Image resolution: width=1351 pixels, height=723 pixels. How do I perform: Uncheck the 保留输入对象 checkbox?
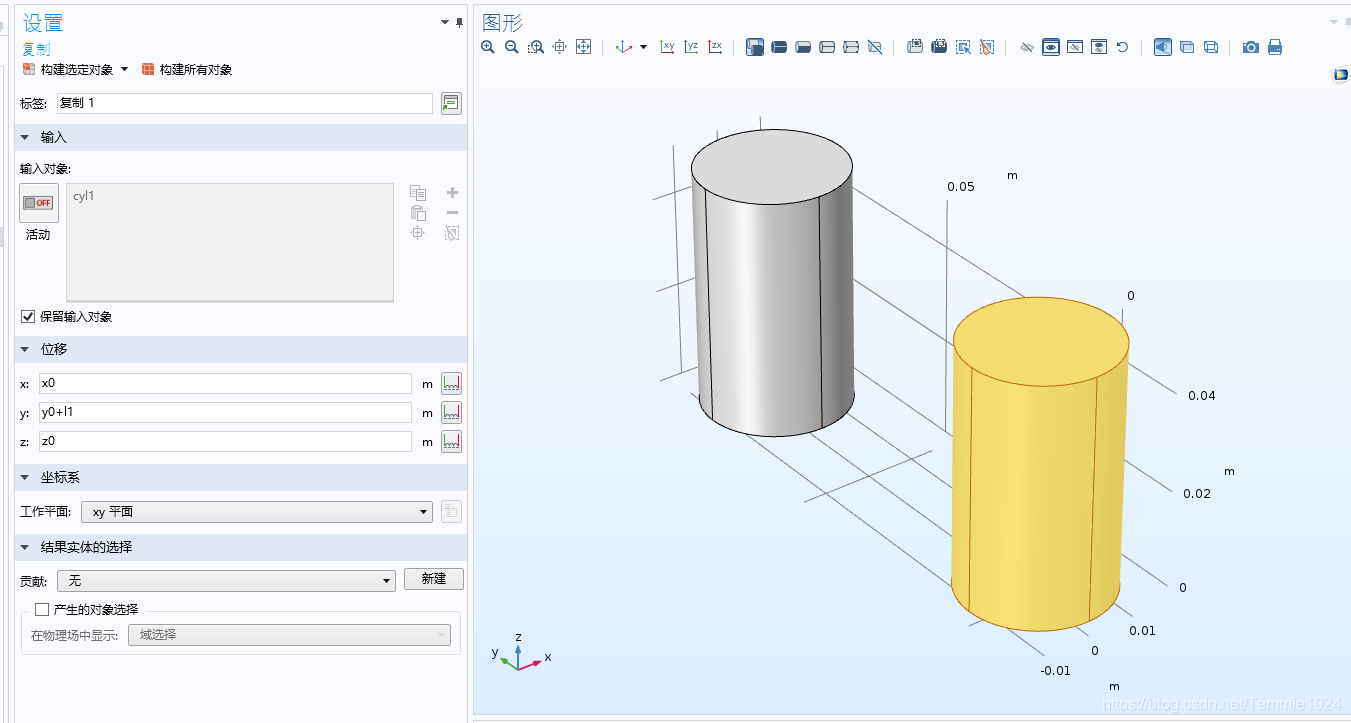[28, 317]
